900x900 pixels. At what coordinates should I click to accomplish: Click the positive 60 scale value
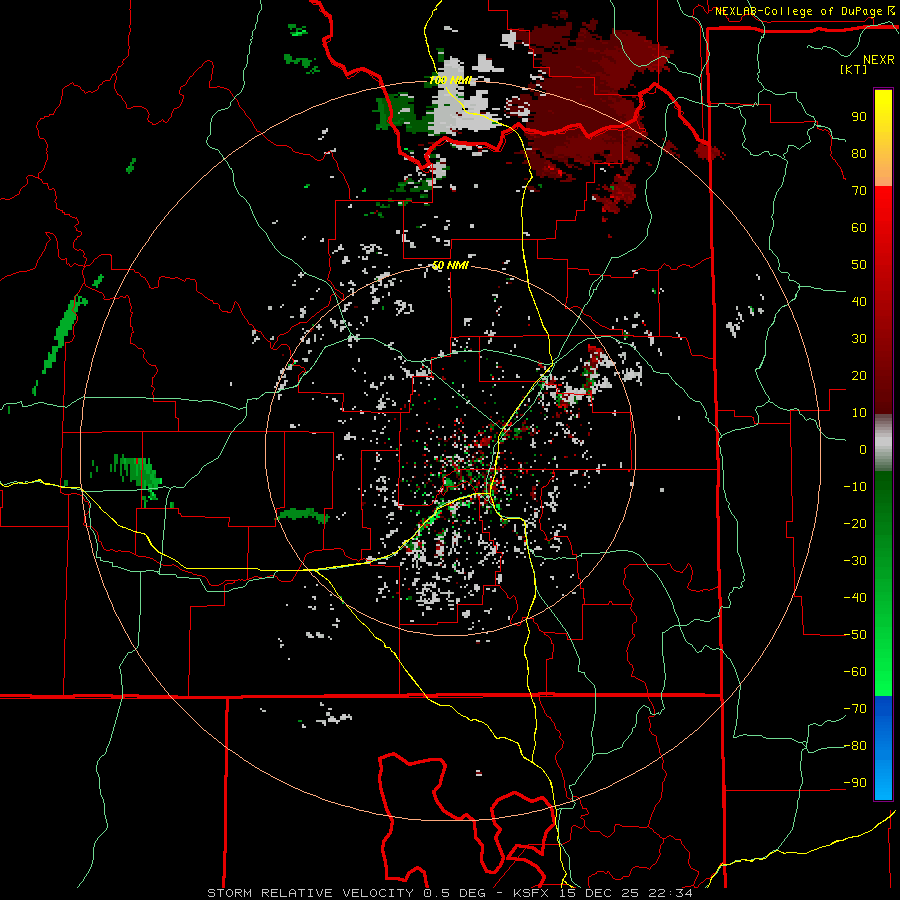[859, 227]
